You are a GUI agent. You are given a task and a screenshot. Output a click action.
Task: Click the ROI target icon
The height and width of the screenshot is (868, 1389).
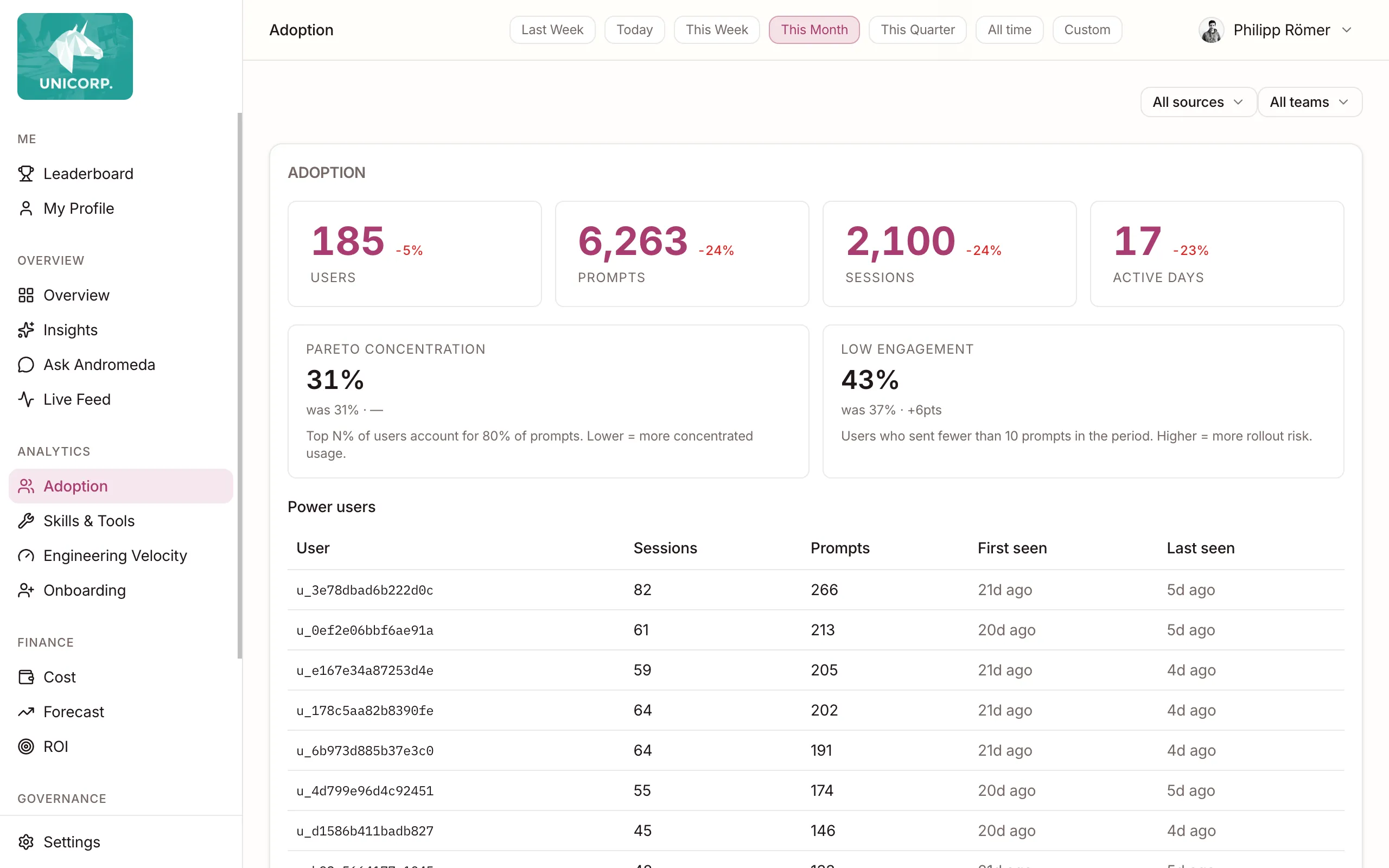point(26,746)
